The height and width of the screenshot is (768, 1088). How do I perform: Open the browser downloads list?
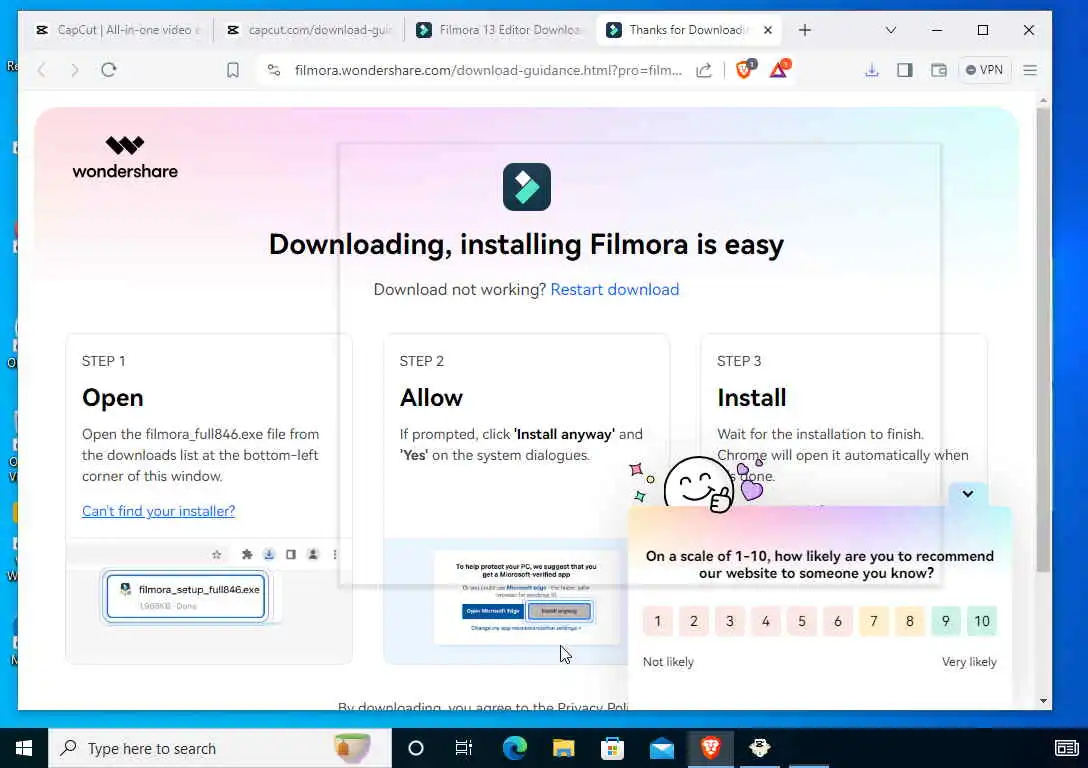pos(872,70)
